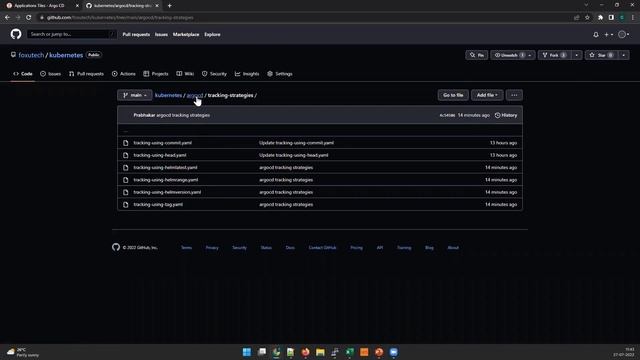
Task: Click the Unwatch button
Action: coord(509,55)
